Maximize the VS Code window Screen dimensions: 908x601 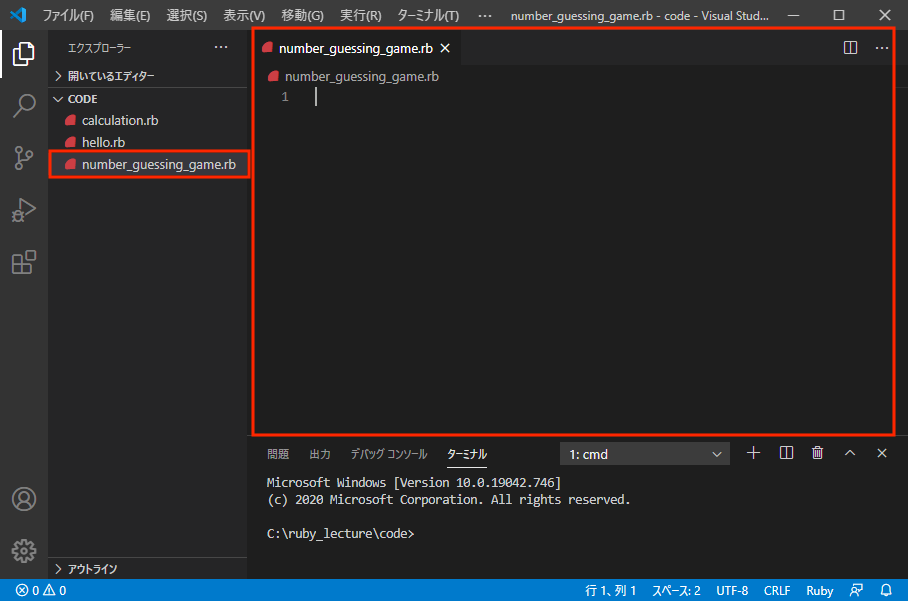click(x=839, y=15)
